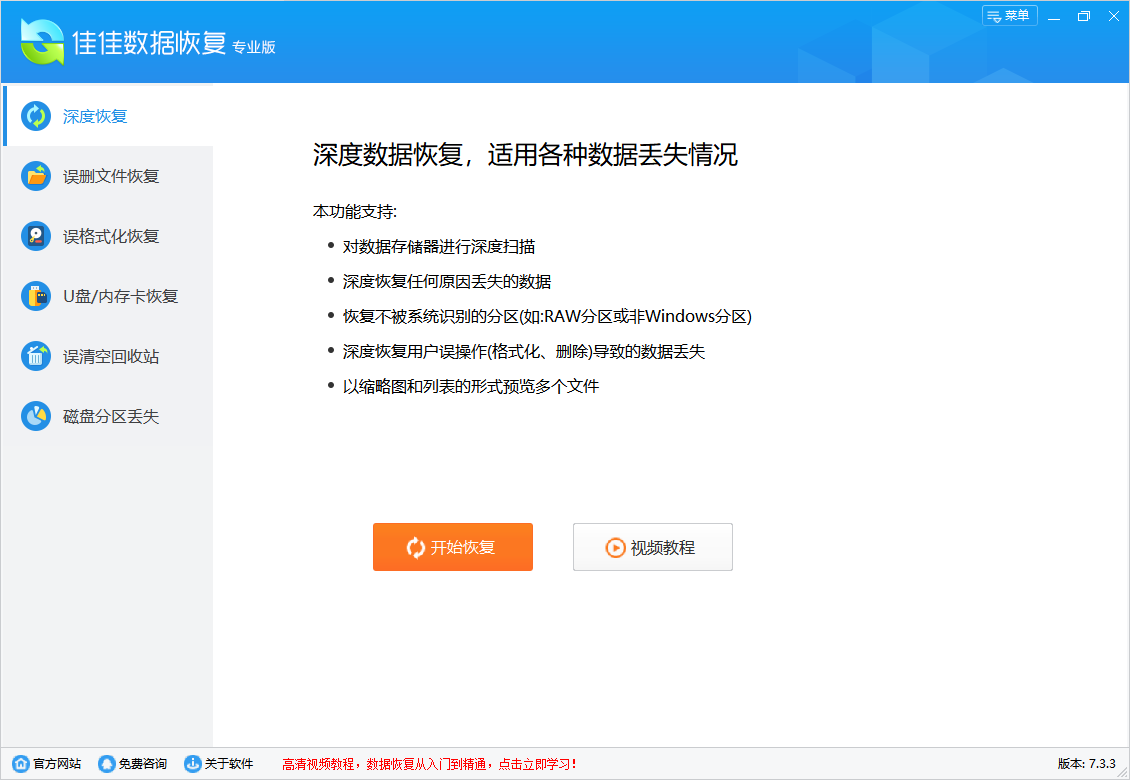
Task: Open the 视频教程 tutorial button
Action: [652, 547]
